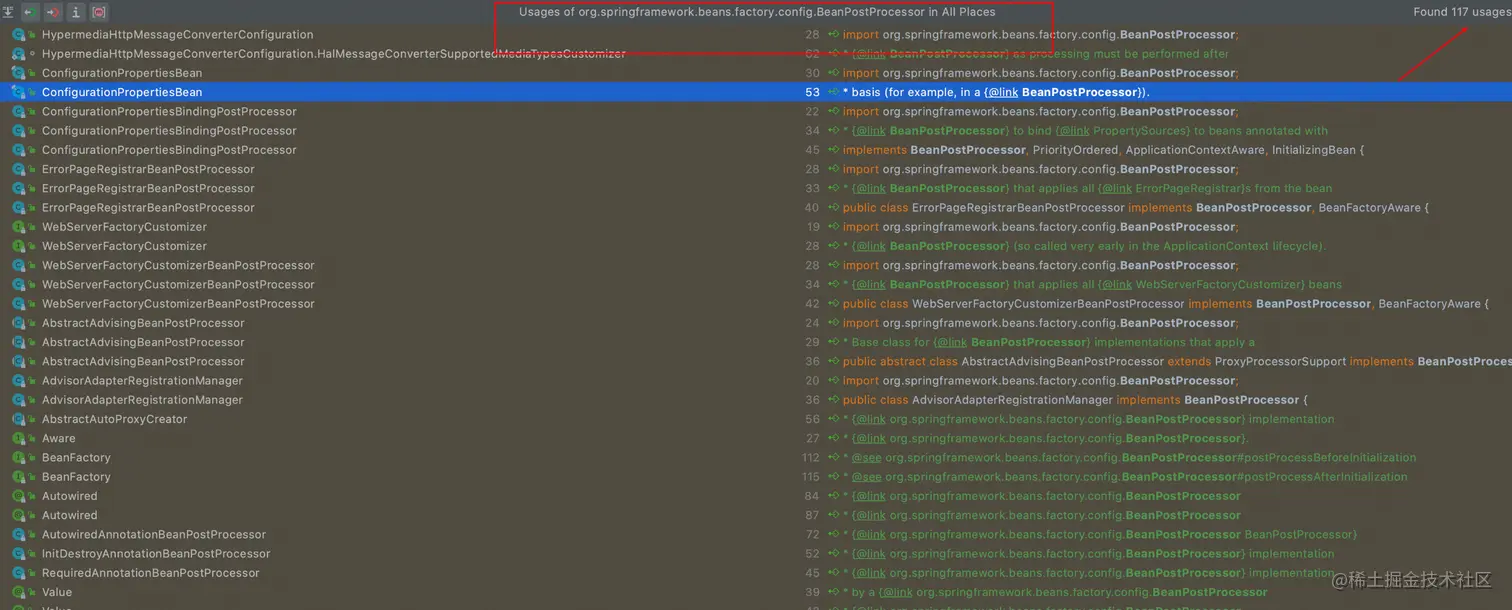Viewport: 1512px width, 610px height.
Task: Click usage arrow icon on line 40
Action: (833, 208)
